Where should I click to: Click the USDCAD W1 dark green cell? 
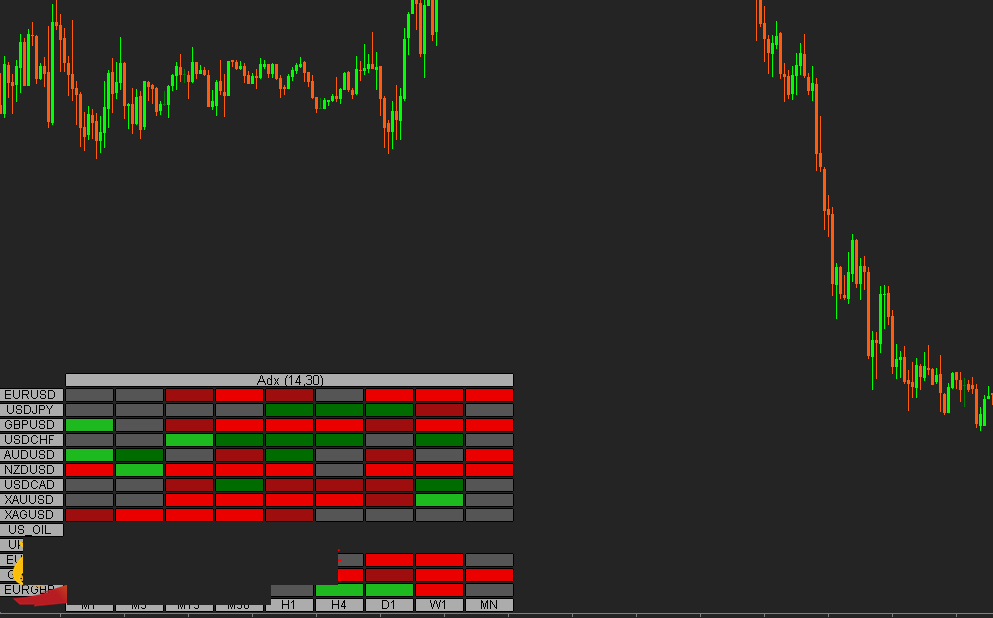click(439, 485)
